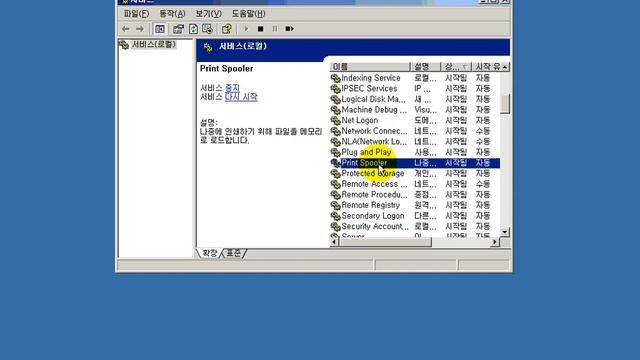Click the services icon in blue header

coord(208,48)
